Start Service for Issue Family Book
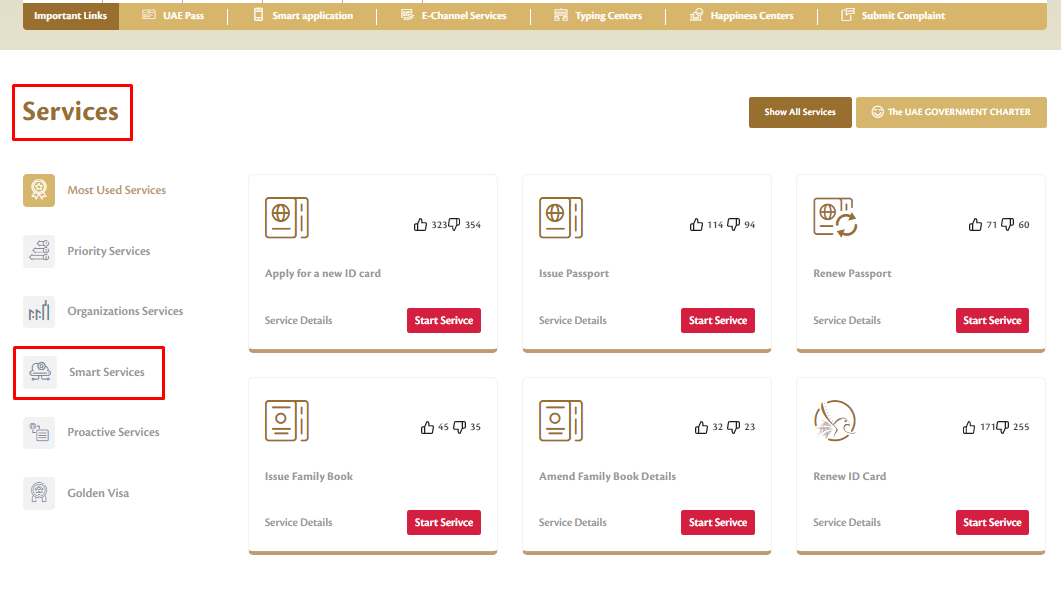The height and width of the screenshot is (597, 1061). 443,522
